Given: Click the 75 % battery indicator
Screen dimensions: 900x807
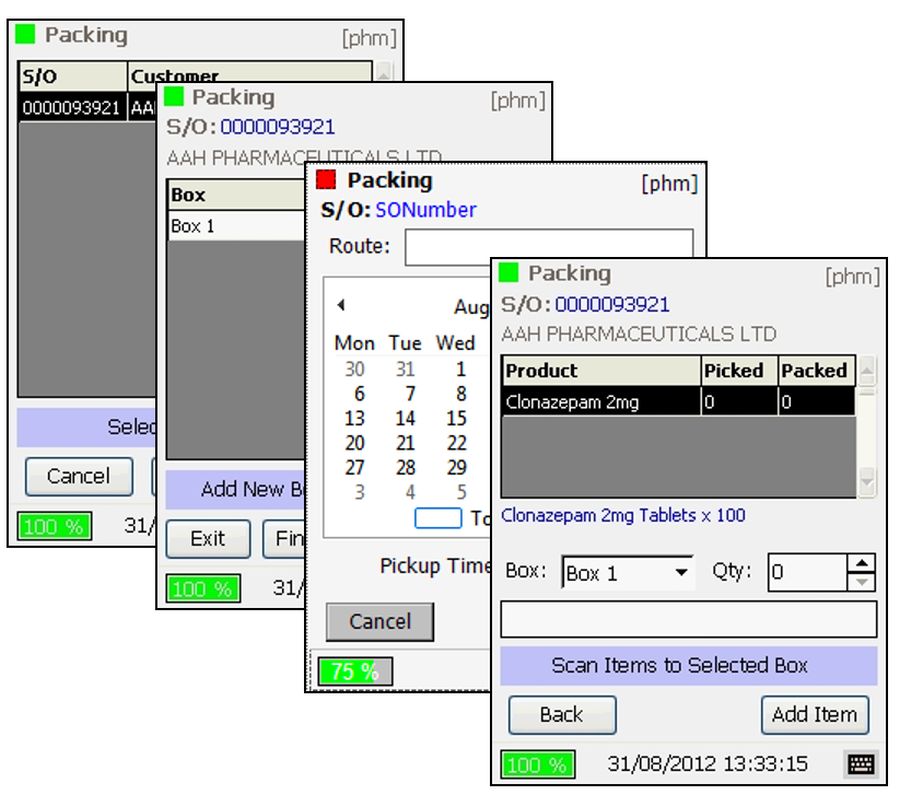Looking at the screenshot, I should [355, 671].
